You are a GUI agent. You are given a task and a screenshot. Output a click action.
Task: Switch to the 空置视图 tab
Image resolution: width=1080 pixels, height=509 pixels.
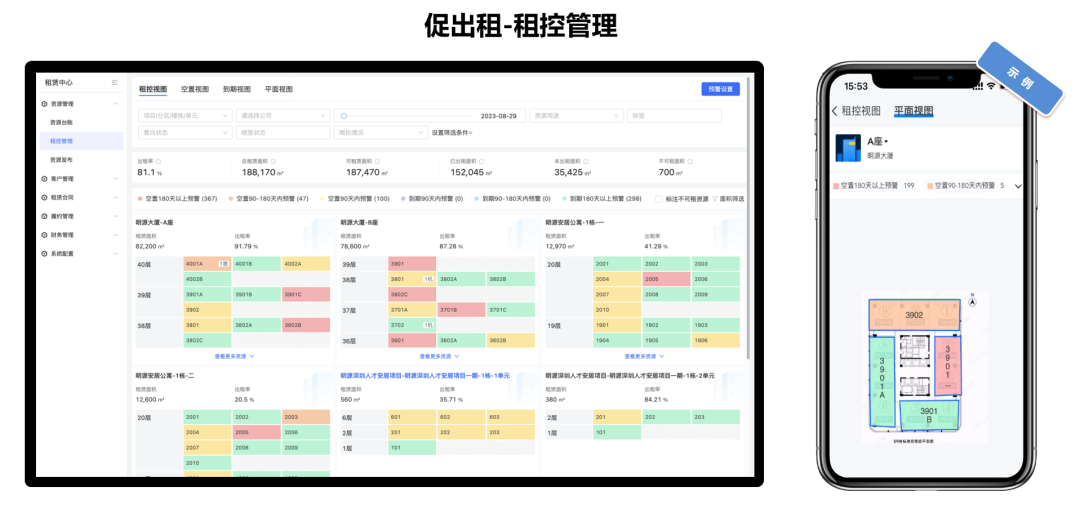(195, 89)
